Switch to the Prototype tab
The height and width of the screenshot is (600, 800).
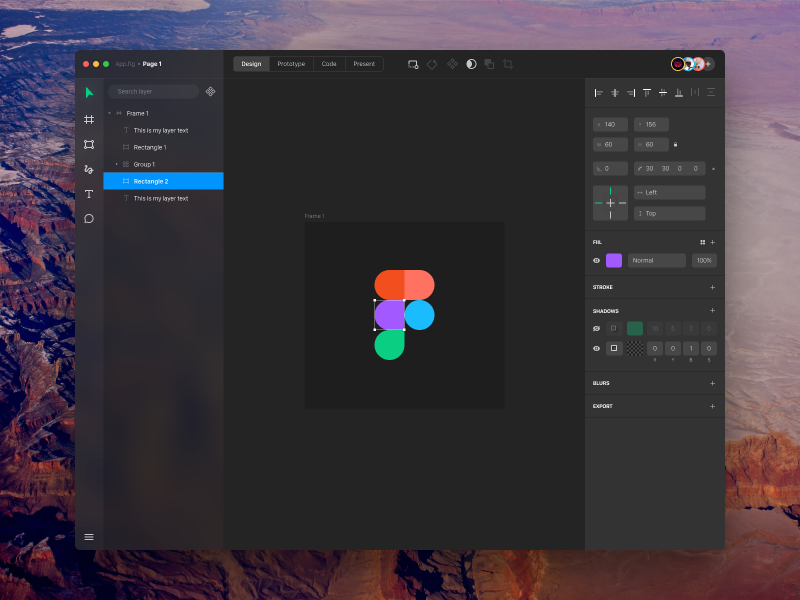click(291, 64)
